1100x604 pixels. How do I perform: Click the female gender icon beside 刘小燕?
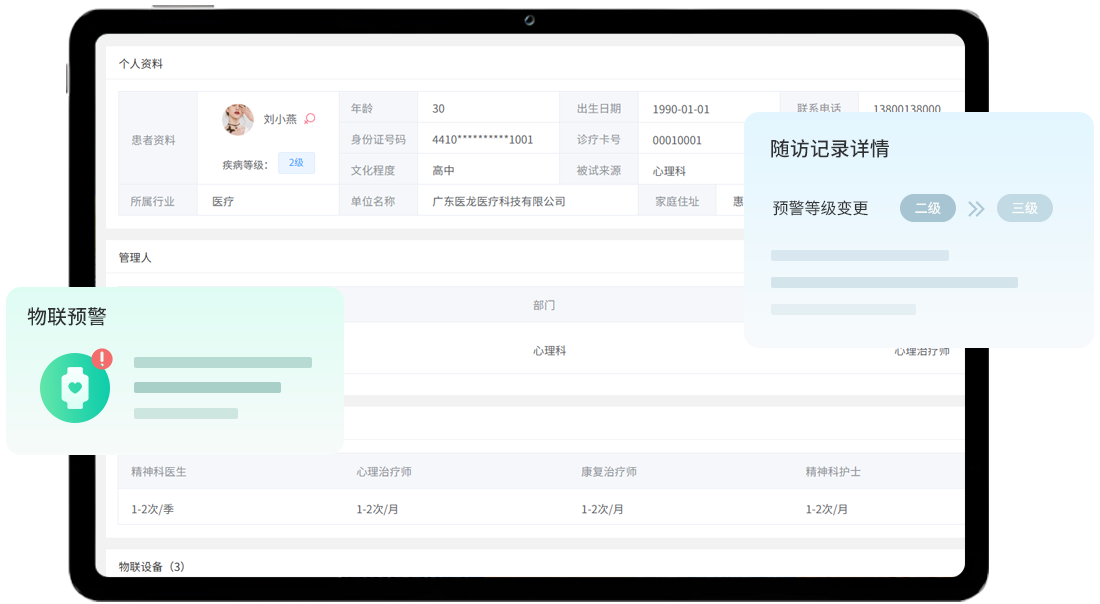310,118
